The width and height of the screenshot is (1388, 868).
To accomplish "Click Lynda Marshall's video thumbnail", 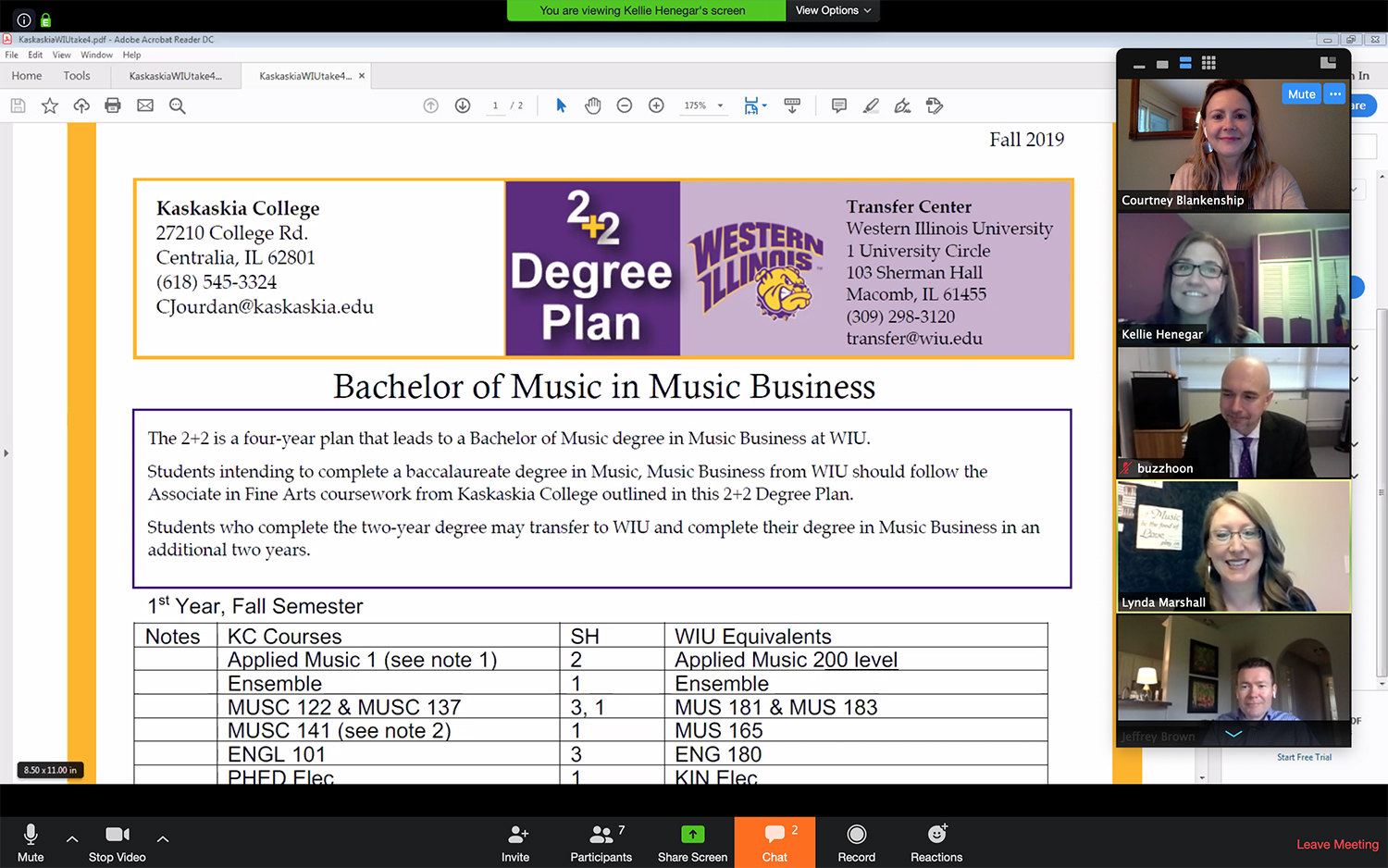I will click(x=1233, y=546).
